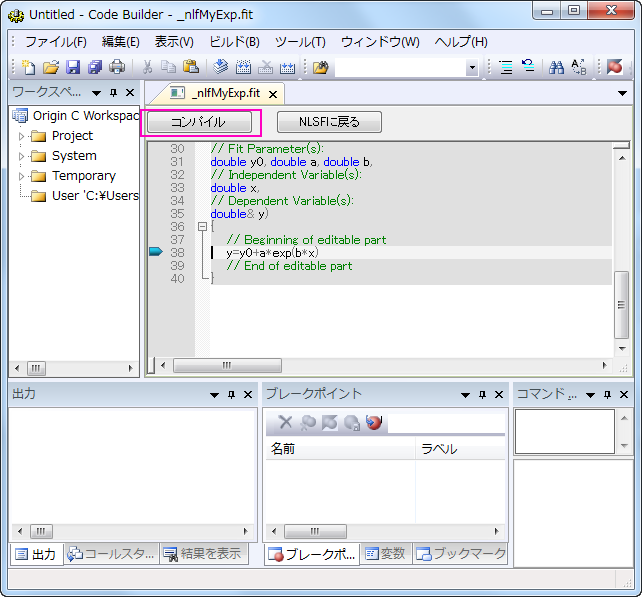The image size is (642, 597).
Task: Open the breakpoint panel options arrow
Action: point(465,395)
